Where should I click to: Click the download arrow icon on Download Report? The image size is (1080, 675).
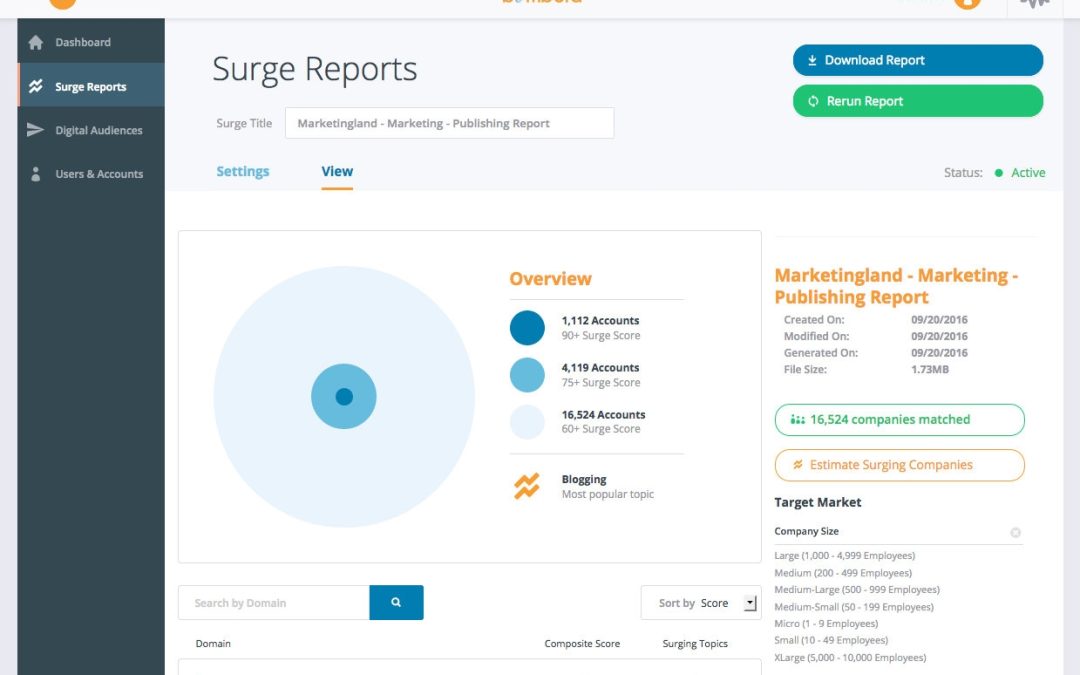coord(812,60)
